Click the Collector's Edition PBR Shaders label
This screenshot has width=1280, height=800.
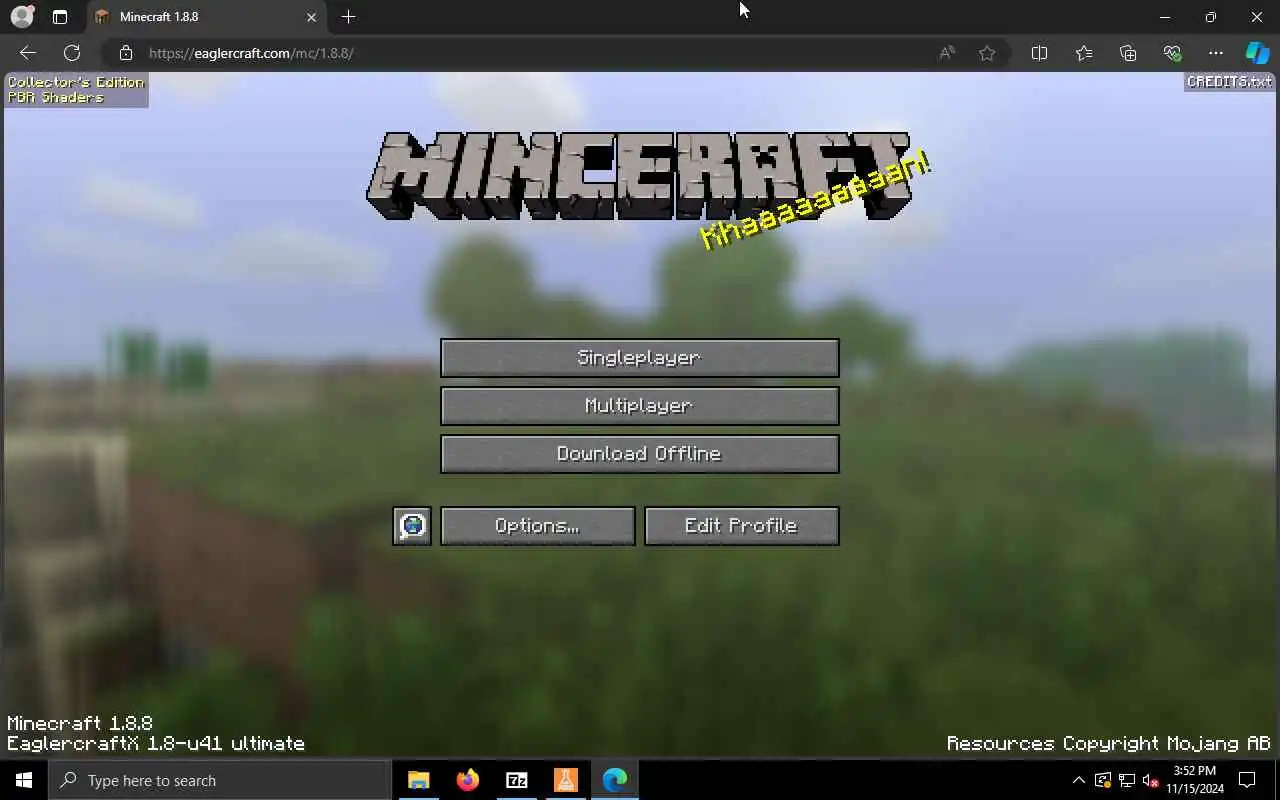tap(76, 90)
